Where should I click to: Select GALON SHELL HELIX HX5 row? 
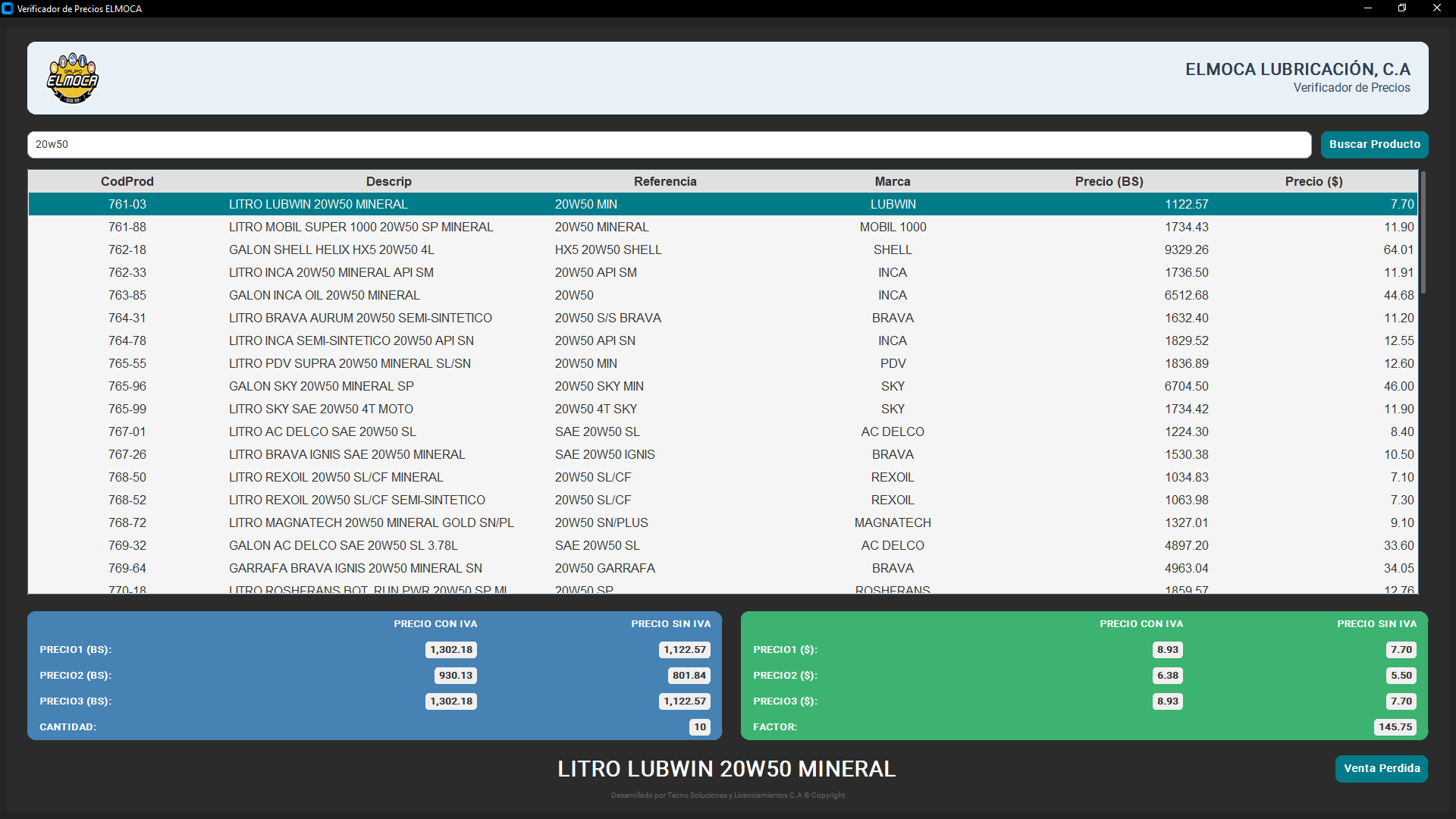point(331,249)
